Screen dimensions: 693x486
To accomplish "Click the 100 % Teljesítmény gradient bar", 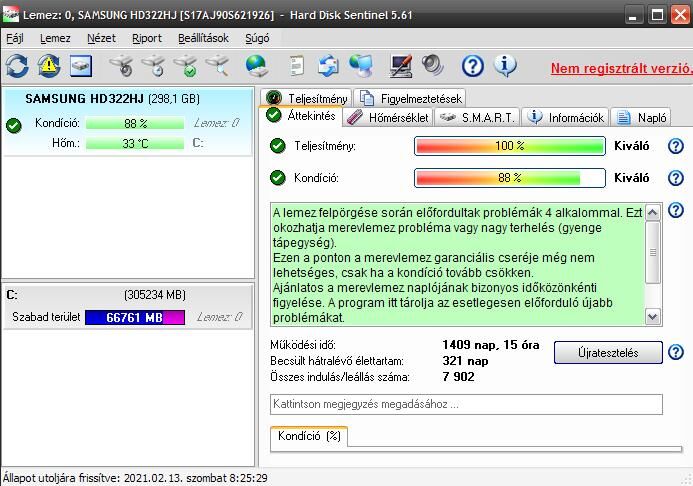I will tap(510, 146).
